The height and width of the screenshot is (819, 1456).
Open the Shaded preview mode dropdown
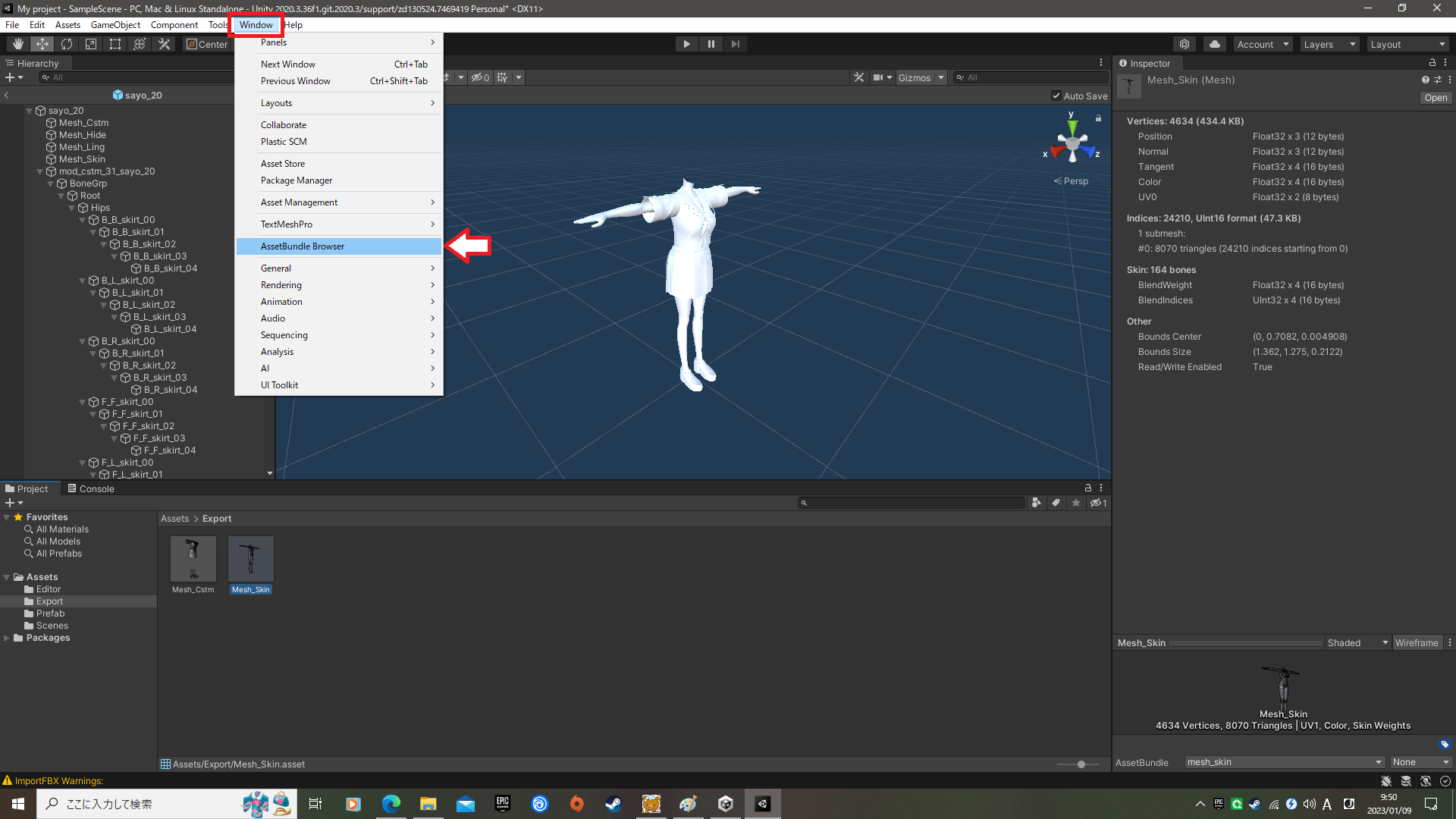click(1357, 642)
